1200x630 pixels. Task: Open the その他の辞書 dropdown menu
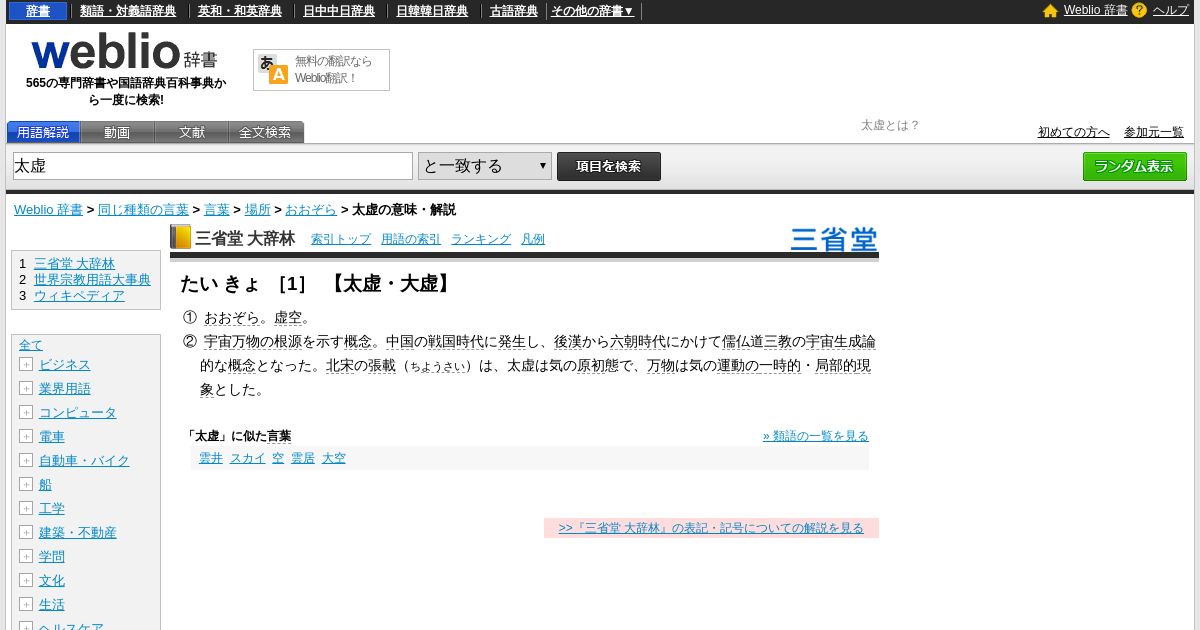pos(592,11)
